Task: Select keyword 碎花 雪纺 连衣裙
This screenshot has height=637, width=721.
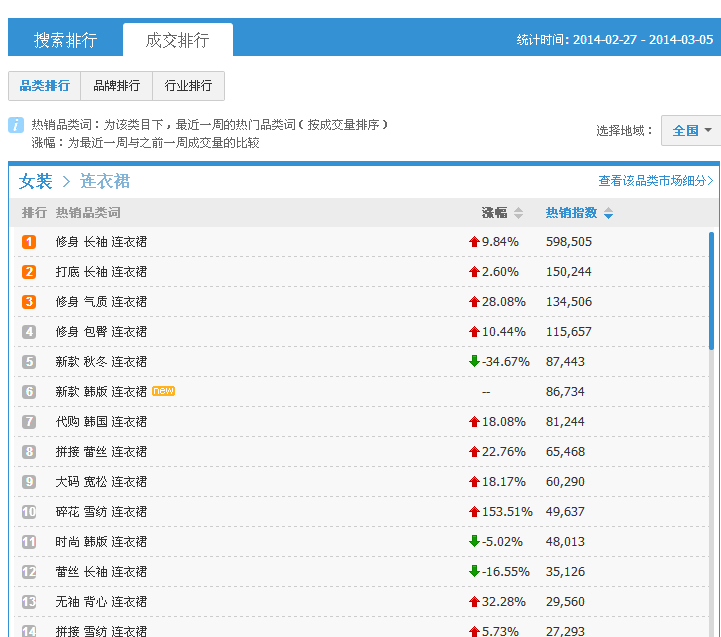Action: coord(101,512)
